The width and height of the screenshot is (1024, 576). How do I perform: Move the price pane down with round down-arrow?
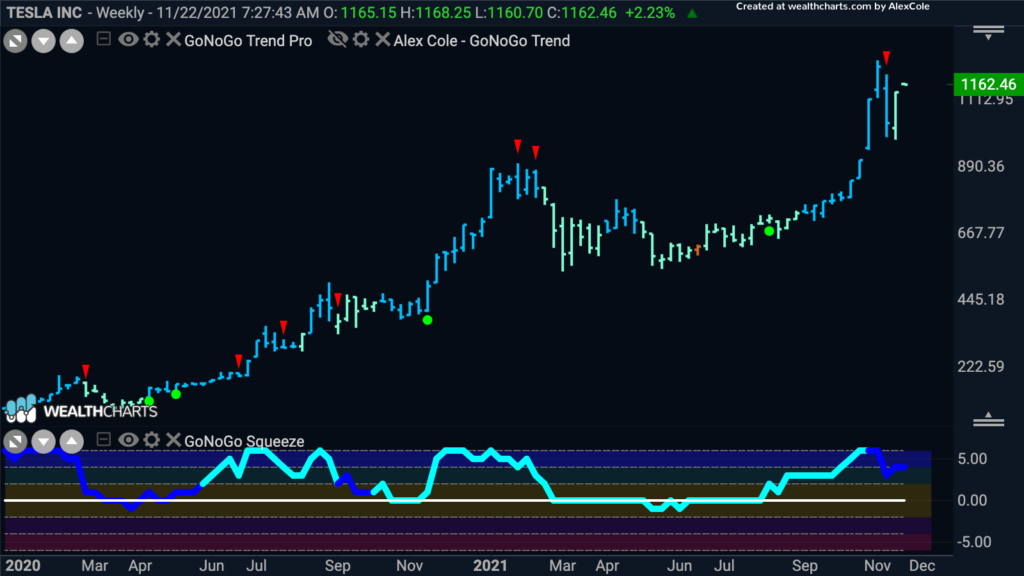43,41
